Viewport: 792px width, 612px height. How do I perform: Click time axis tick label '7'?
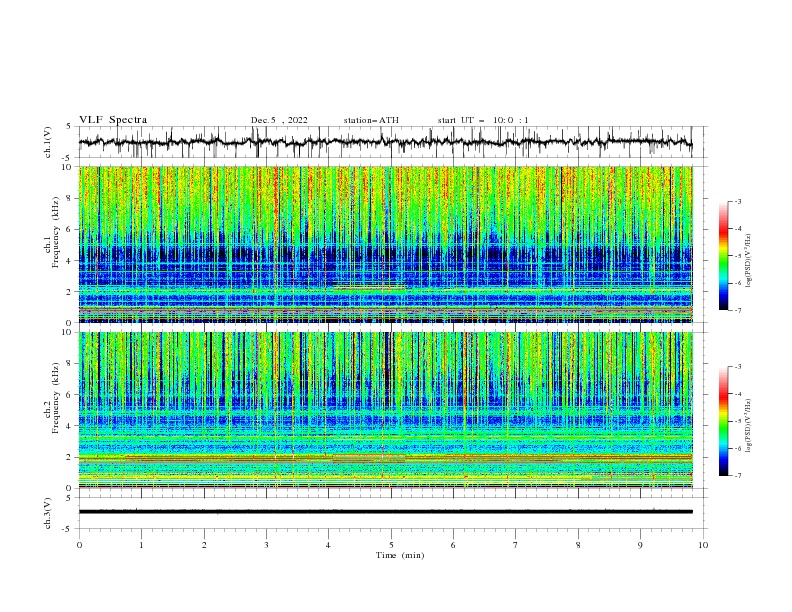click(515, 545)
